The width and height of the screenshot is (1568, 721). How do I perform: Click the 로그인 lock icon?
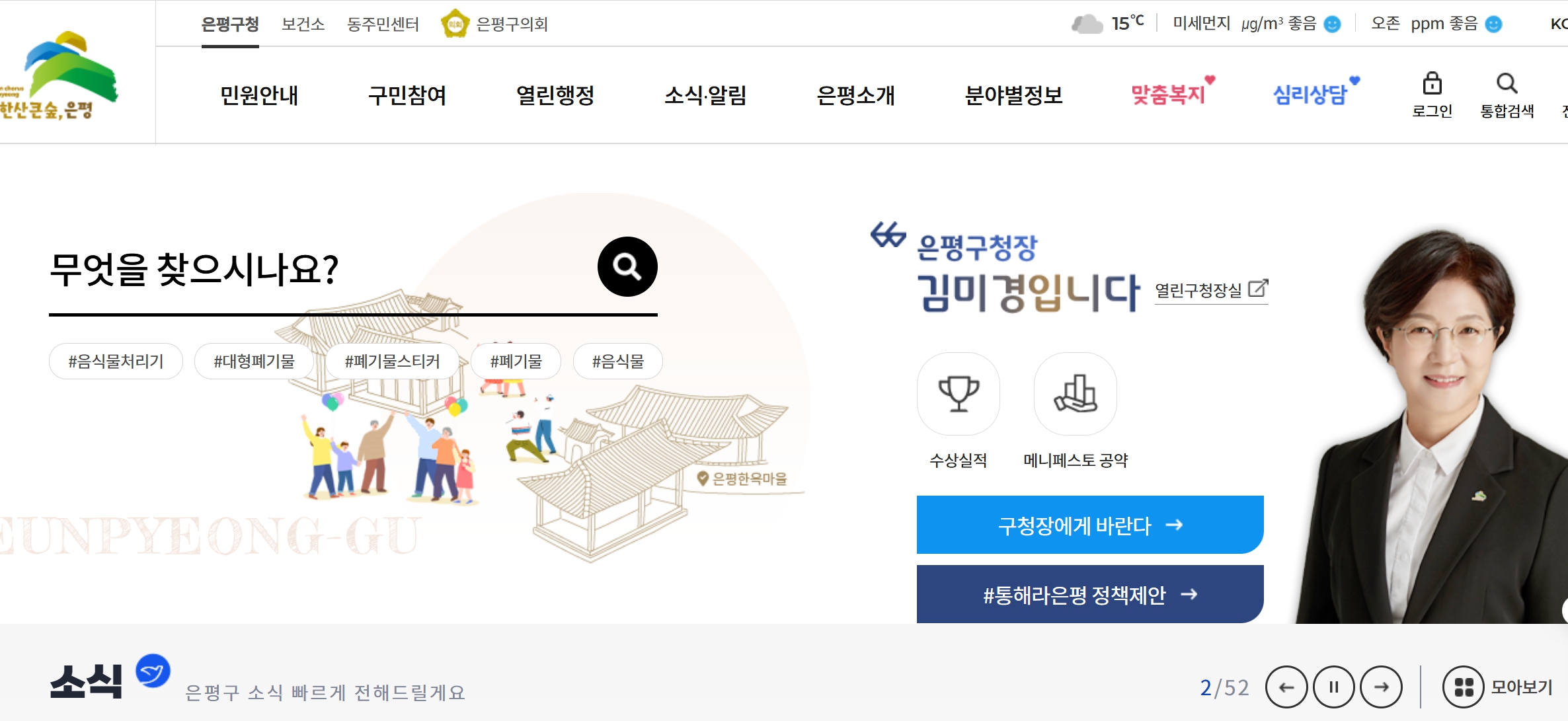click(1432, 83)
